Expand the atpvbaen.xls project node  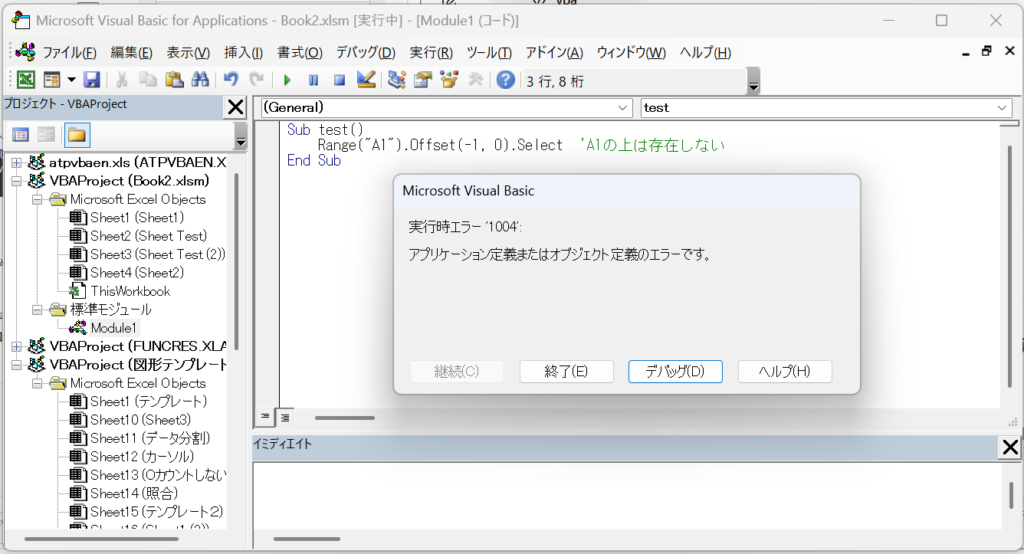(16, 163)
